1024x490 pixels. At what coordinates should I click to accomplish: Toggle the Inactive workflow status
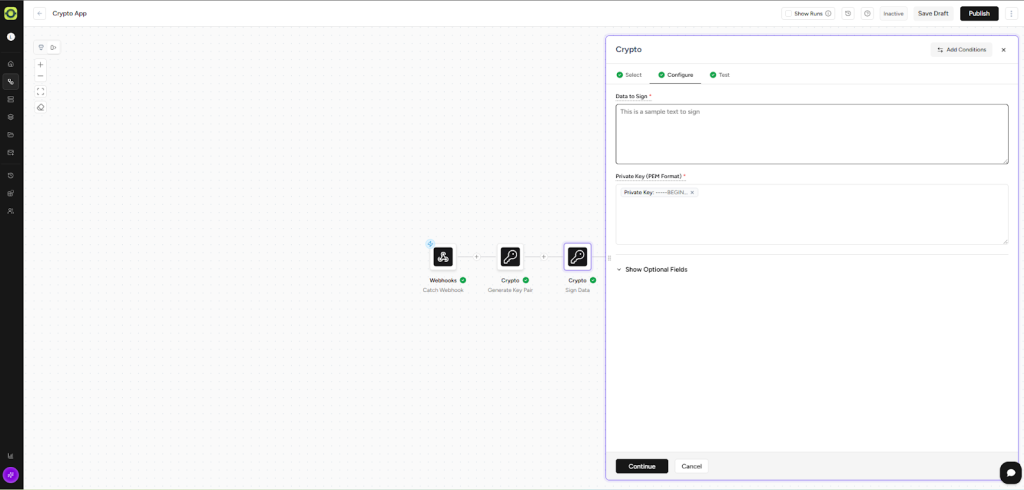[893, 14]
